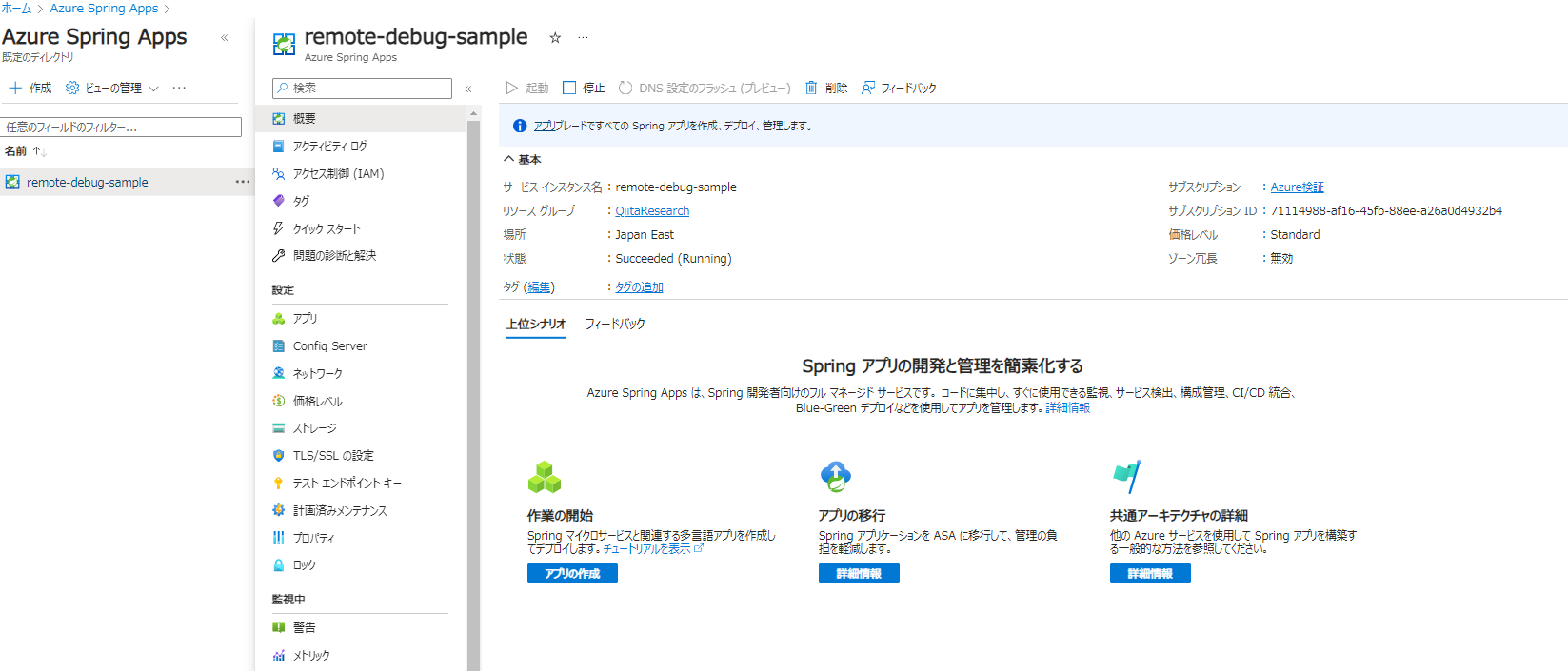Click the Config Server icon
Screen dimensions: 1568x671
pos(279,346)
